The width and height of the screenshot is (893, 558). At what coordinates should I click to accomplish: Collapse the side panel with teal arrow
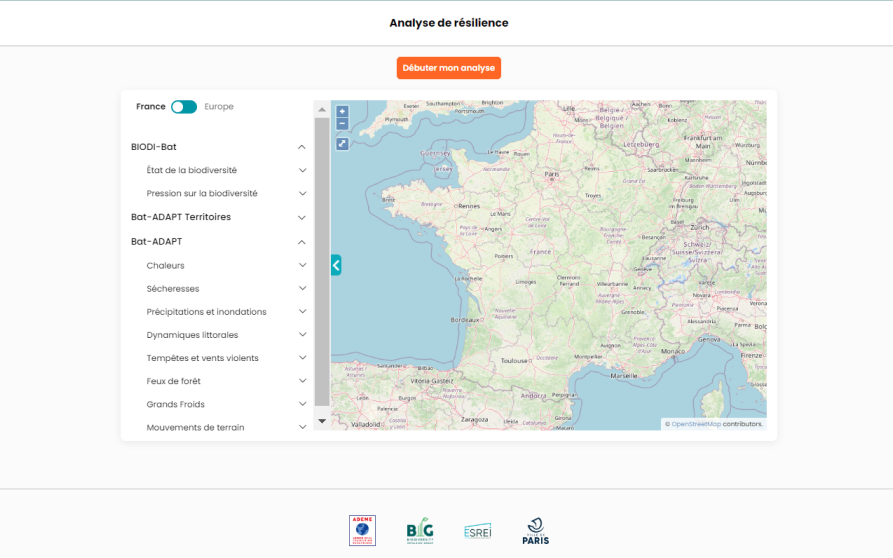click(336, 265)
